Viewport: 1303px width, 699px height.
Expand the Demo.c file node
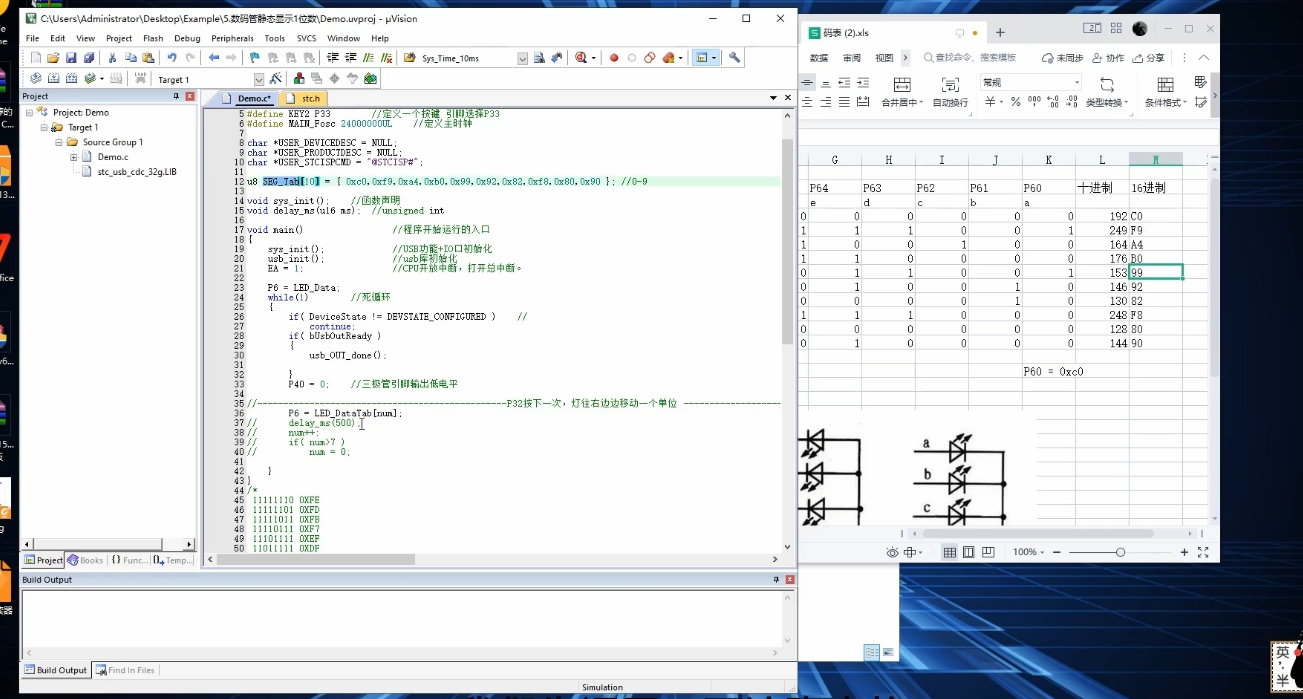(74, 157)
